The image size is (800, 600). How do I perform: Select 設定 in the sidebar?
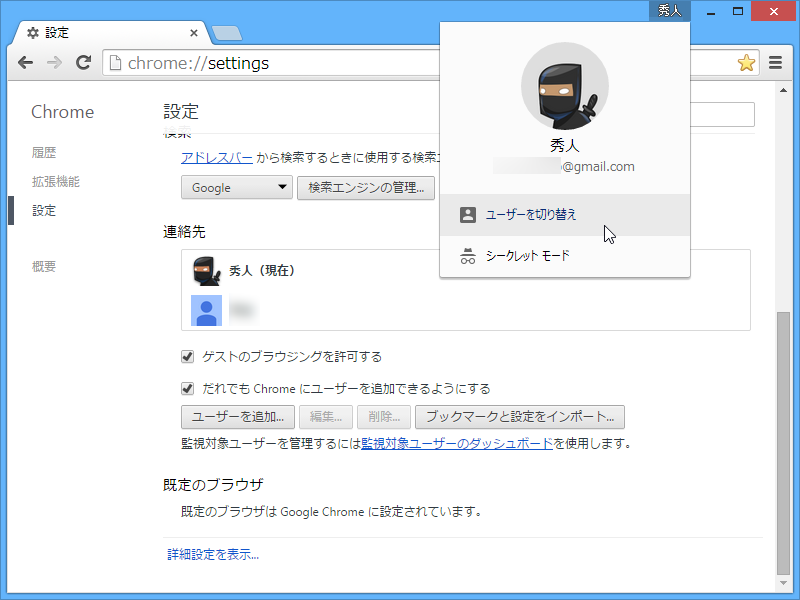click(44, 211)
